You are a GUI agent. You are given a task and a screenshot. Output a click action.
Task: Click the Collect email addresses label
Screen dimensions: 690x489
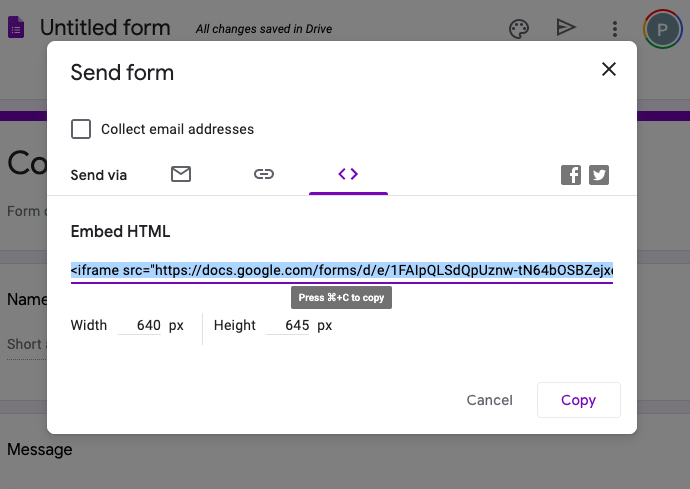click(177, 129)
